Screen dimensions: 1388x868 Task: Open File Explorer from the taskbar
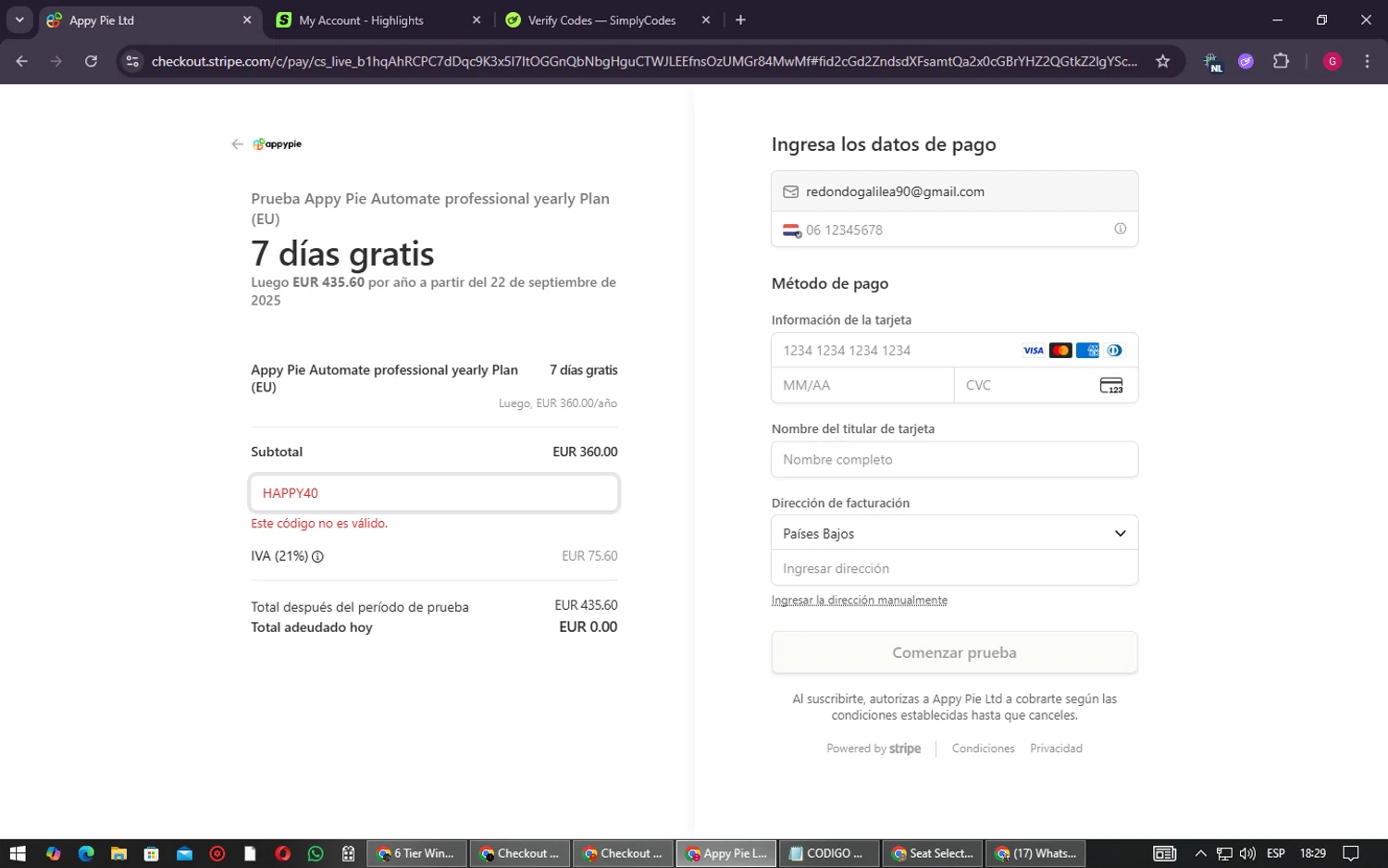pyautogui.click(x=118, y=854)
